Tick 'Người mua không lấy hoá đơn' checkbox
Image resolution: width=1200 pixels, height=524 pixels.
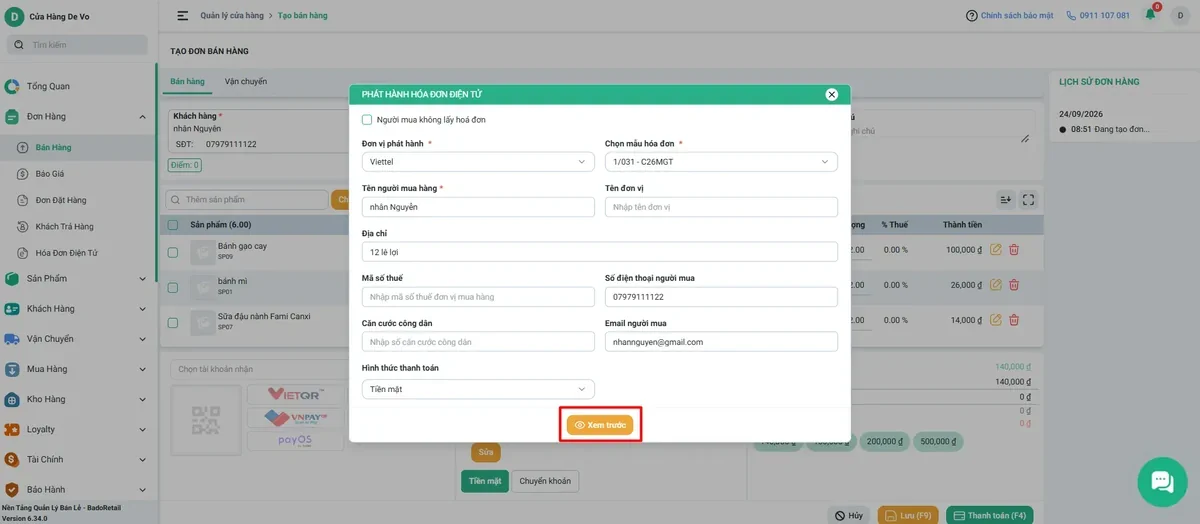point(367,120)
